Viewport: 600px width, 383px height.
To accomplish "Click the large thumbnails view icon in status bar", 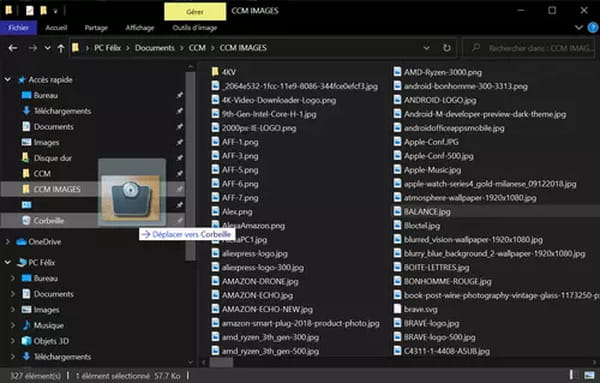I will point(589,375).
